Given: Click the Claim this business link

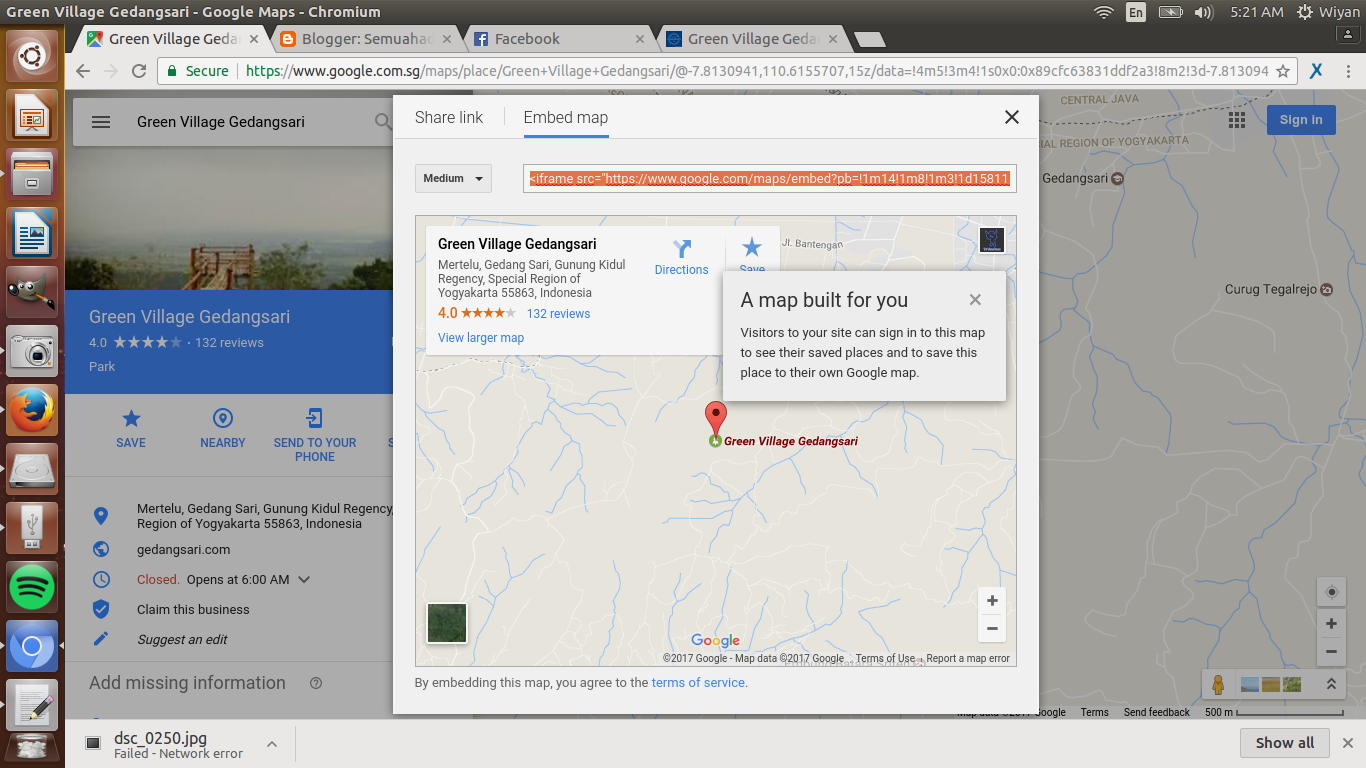Looking at the screenshot, I should 194,609.
